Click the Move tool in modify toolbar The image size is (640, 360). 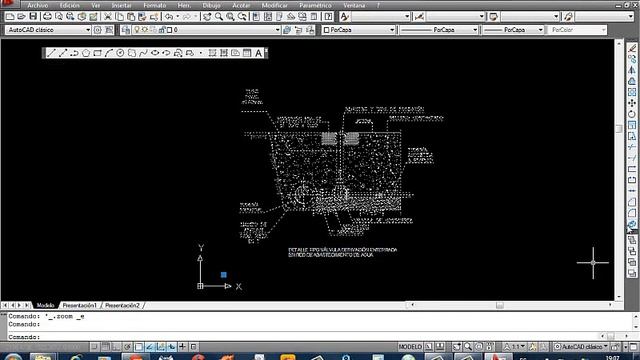pos(632,103)
